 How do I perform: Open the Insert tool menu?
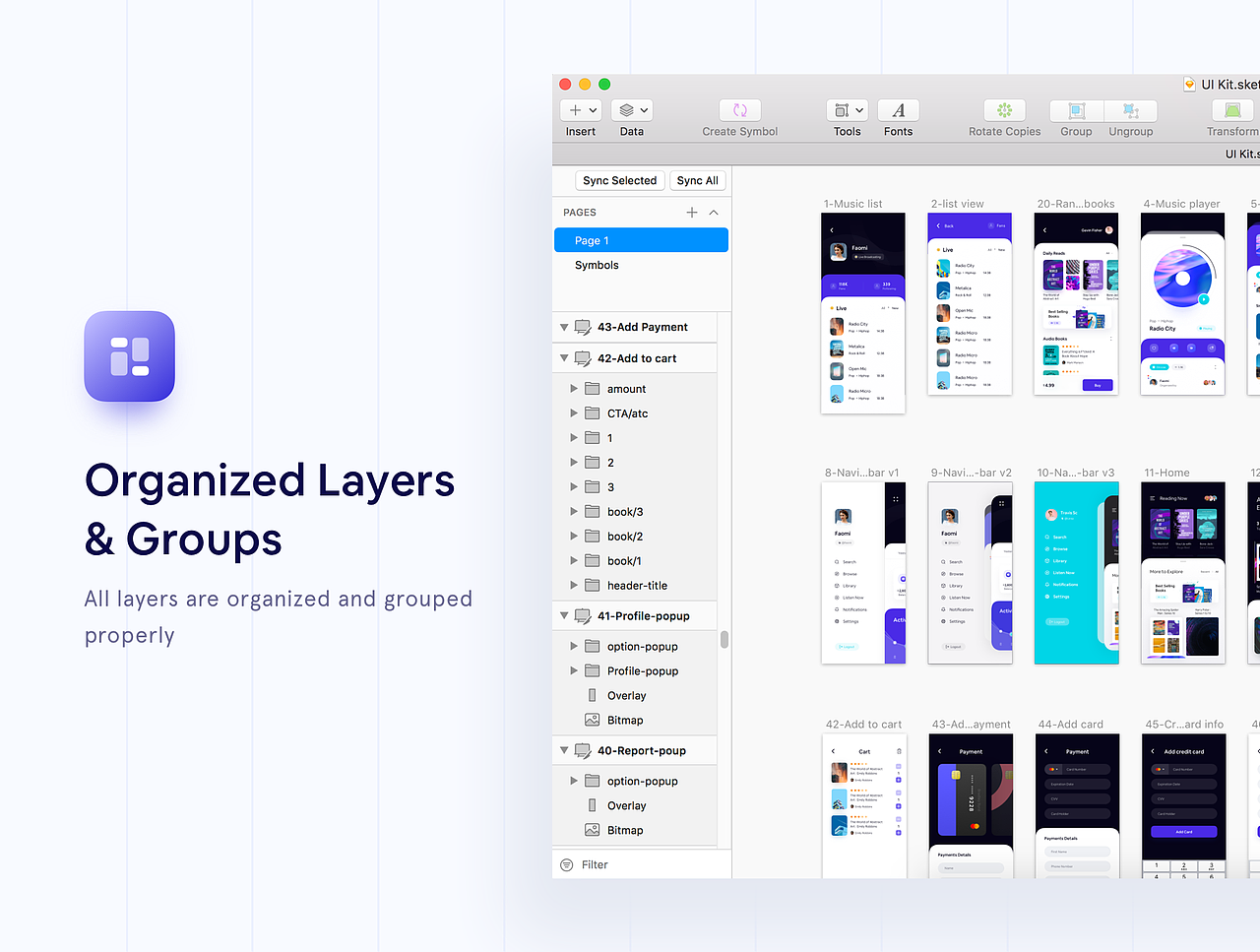[x=581, y=110]
